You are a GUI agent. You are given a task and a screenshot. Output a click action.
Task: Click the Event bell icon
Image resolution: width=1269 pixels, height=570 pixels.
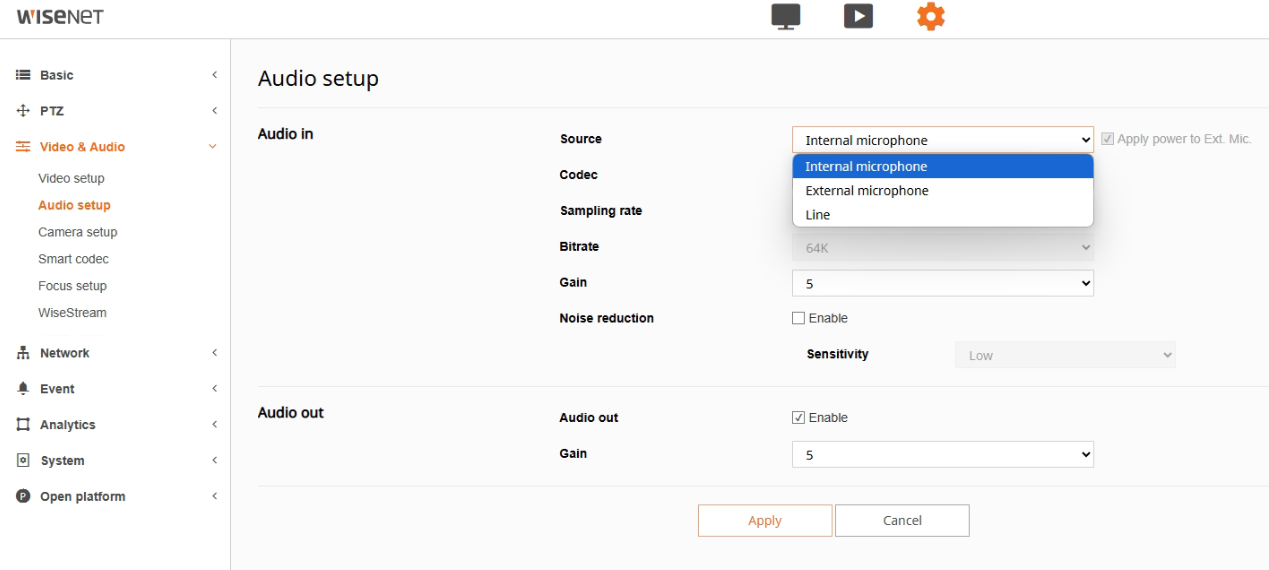click(x=22, y=389)
